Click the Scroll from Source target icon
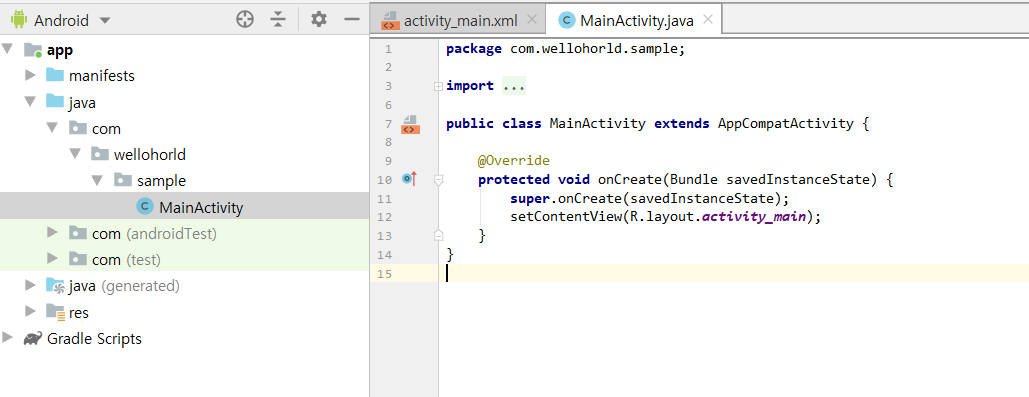Screen dimensions: 1029x397 (245, 20)
